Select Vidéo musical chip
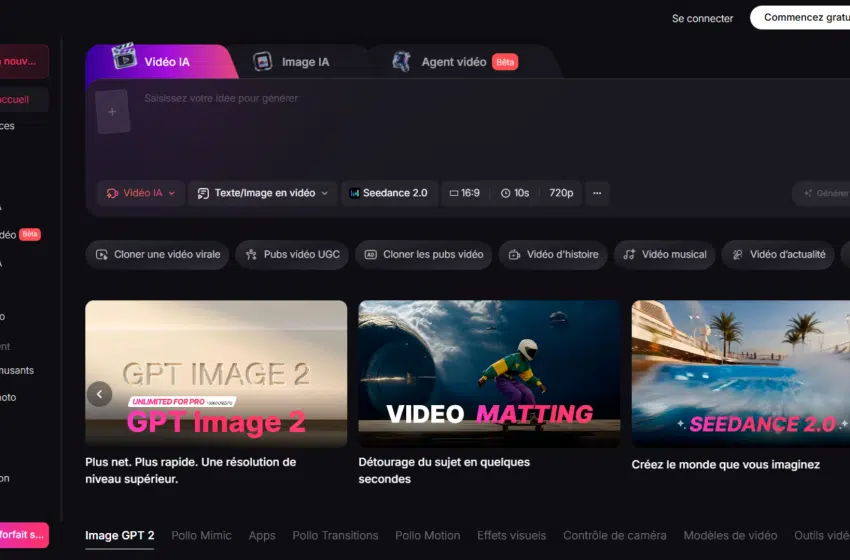This screenshot has height=560, width=850. tap(665, 254)
